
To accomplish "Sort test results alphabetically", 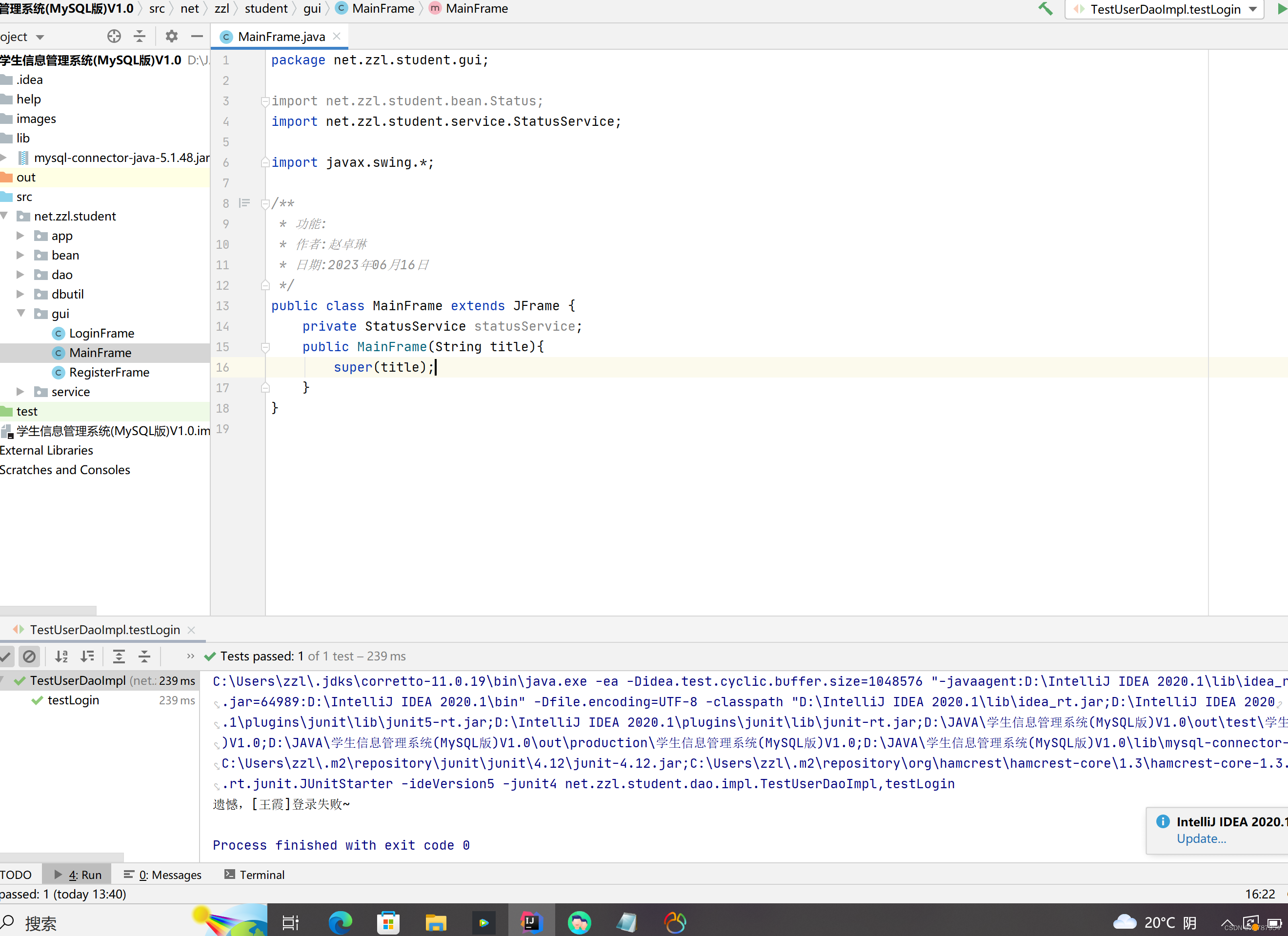I will point(61,656).
